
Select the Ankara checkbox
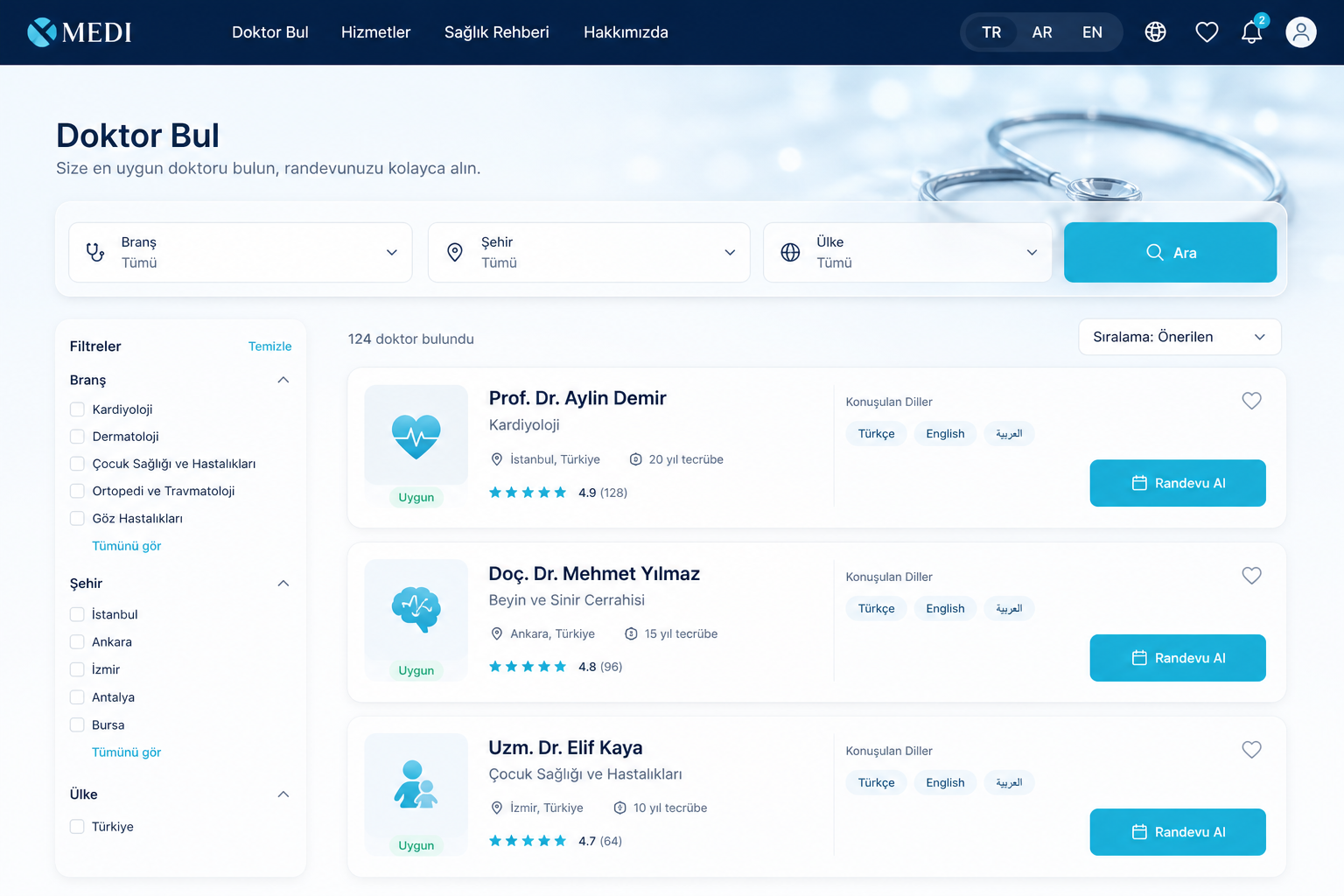tap(77, 642)
